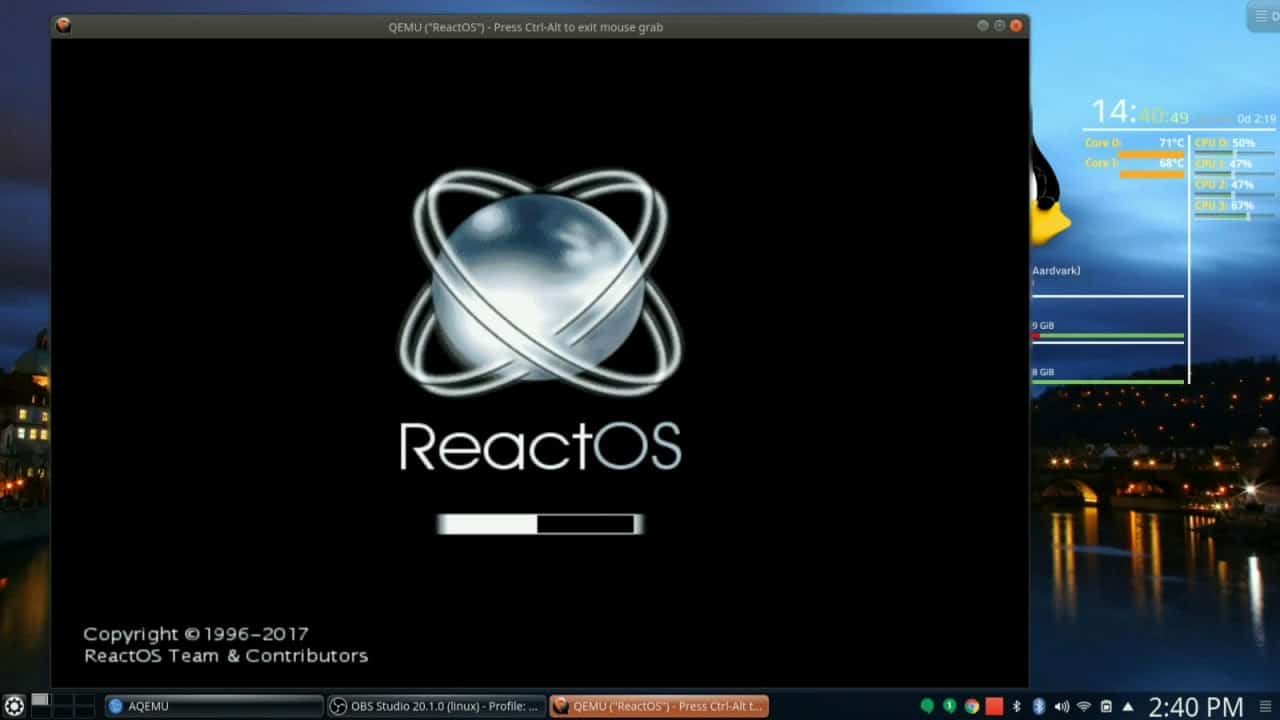Click the 14:40:49 desktop clock widget
This screenshot has height=720, width=1280.
point(1140,113)
